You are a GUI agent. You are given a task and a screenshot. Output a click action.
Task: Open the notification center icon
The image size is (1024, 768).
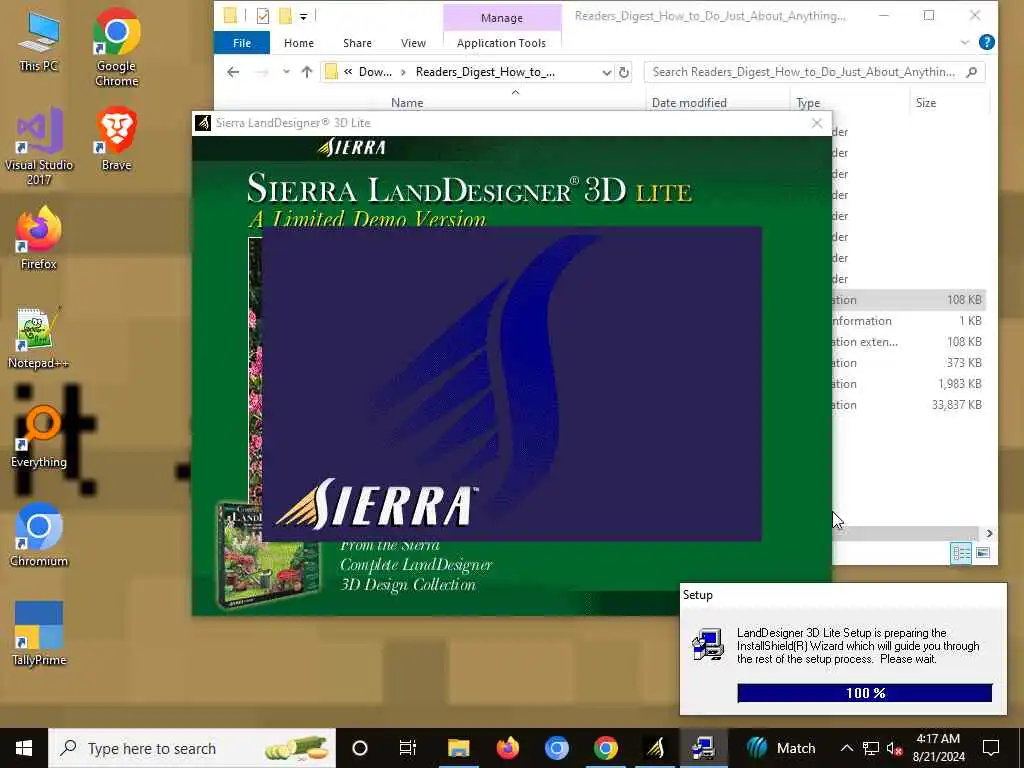[x=991, y=748]
